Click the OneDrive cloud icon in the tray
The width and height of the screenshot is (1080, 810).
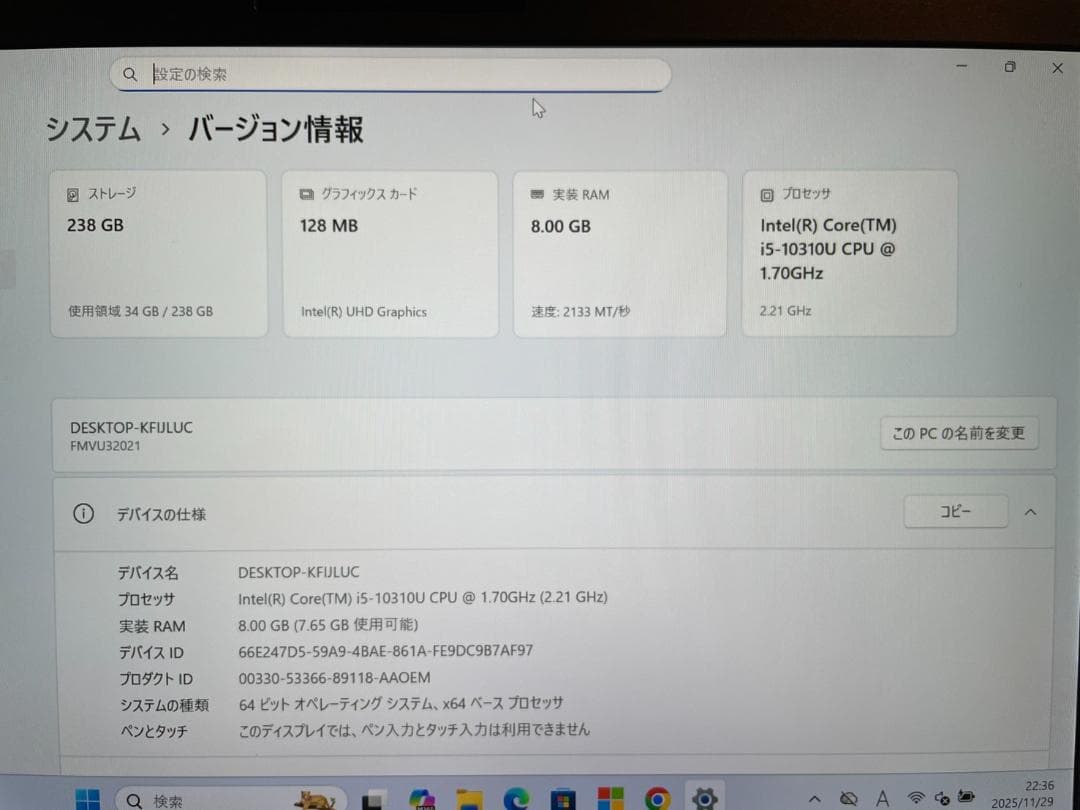[x=848, y=798]
